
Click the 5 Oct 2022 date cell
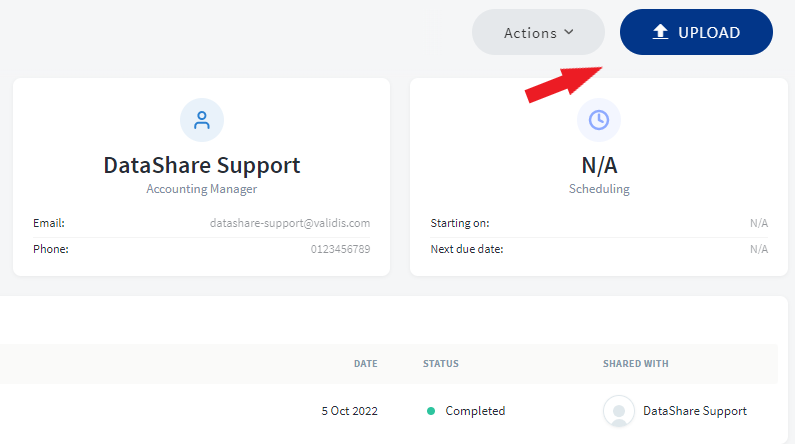pyautogui.click(x=349, y=411)
